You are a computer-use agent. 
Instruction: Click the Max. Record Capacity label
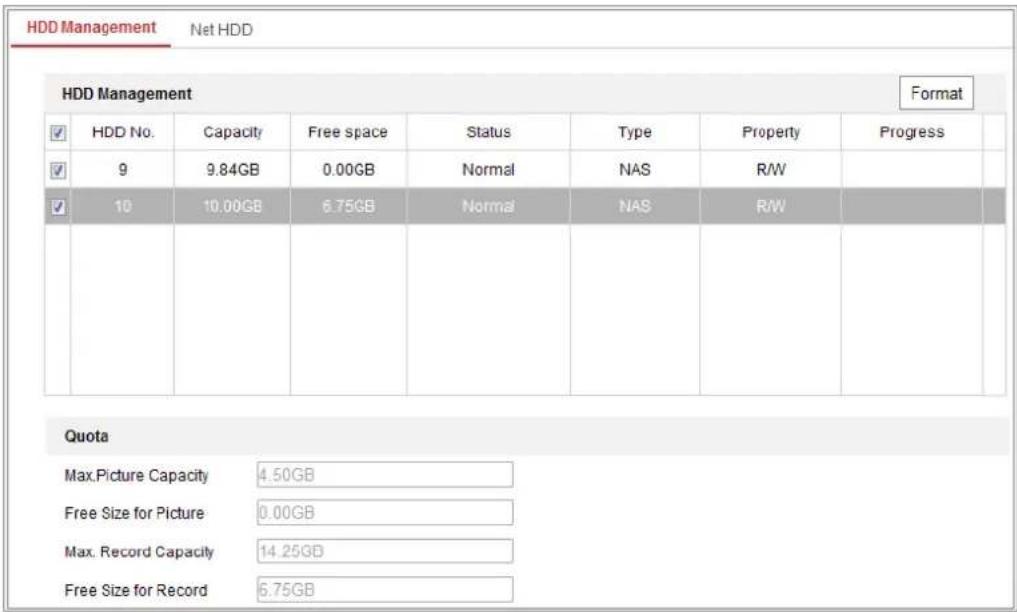point(139,552)
